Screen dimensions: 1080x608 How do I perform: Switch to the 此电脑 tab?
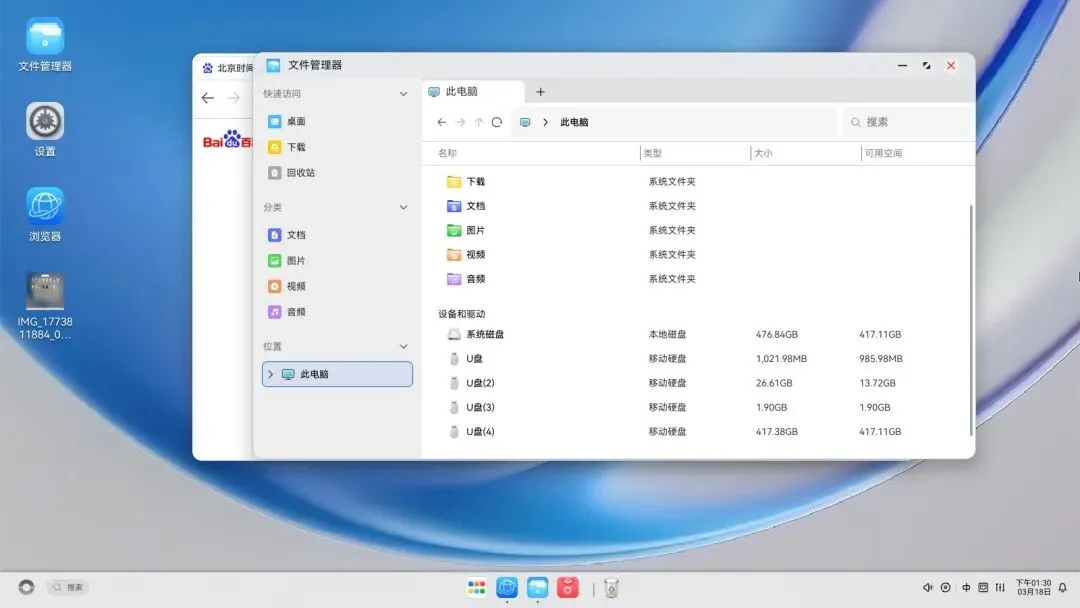pos(472,92)
